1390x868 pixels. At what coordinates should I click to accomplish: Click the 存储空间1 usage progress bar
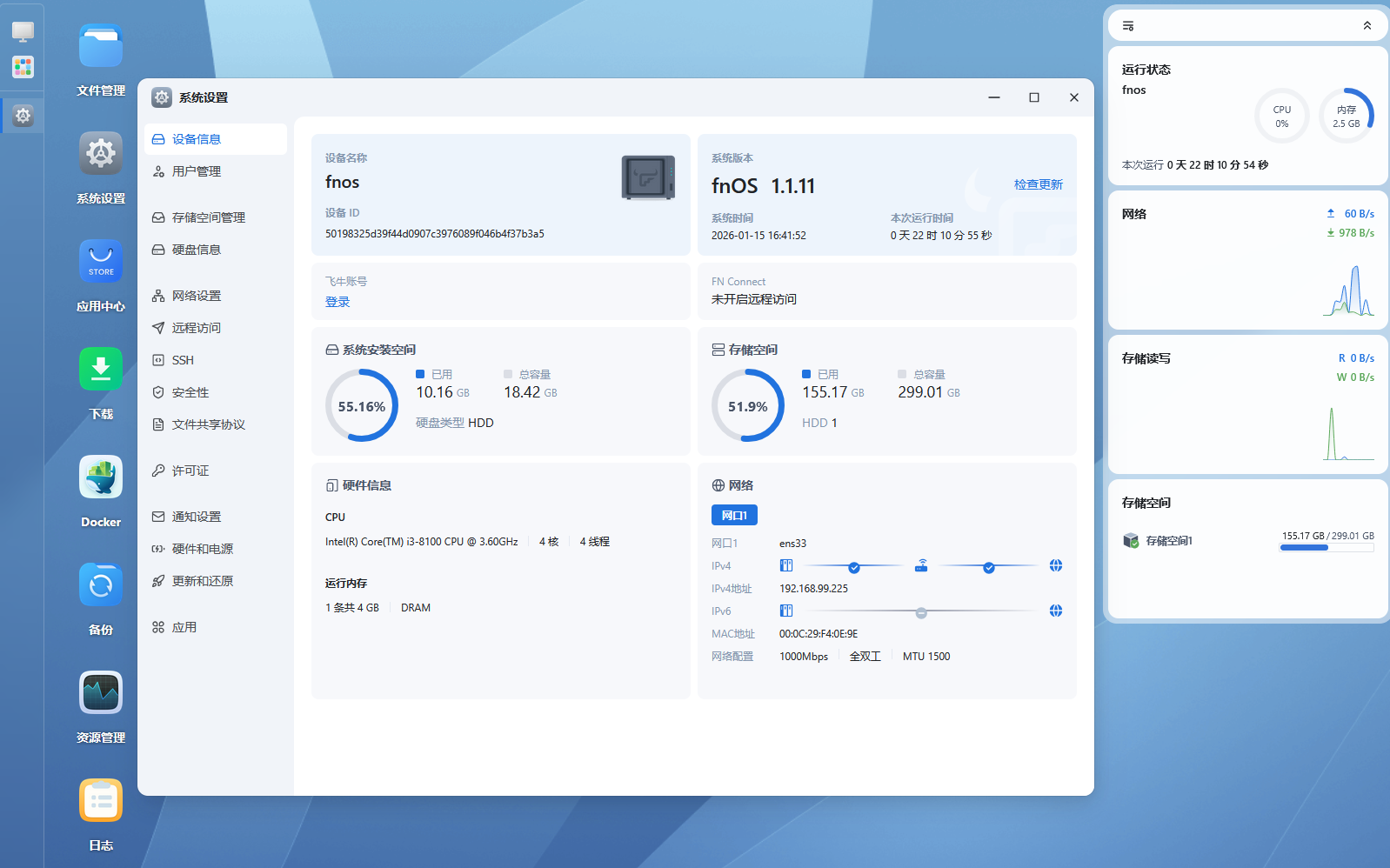(1327, 548)
